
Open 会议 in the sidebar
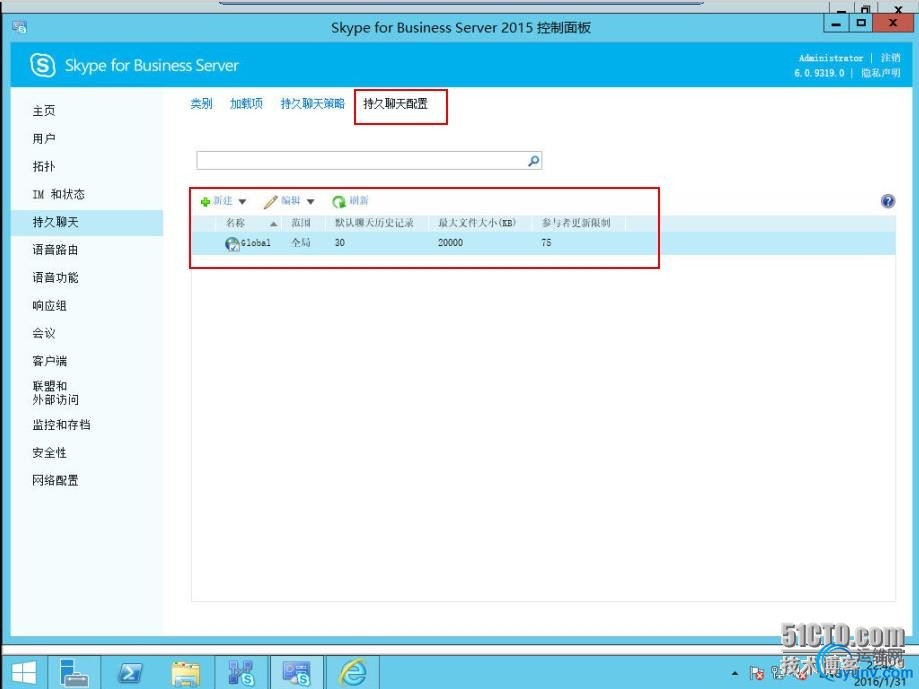point(44,333)
